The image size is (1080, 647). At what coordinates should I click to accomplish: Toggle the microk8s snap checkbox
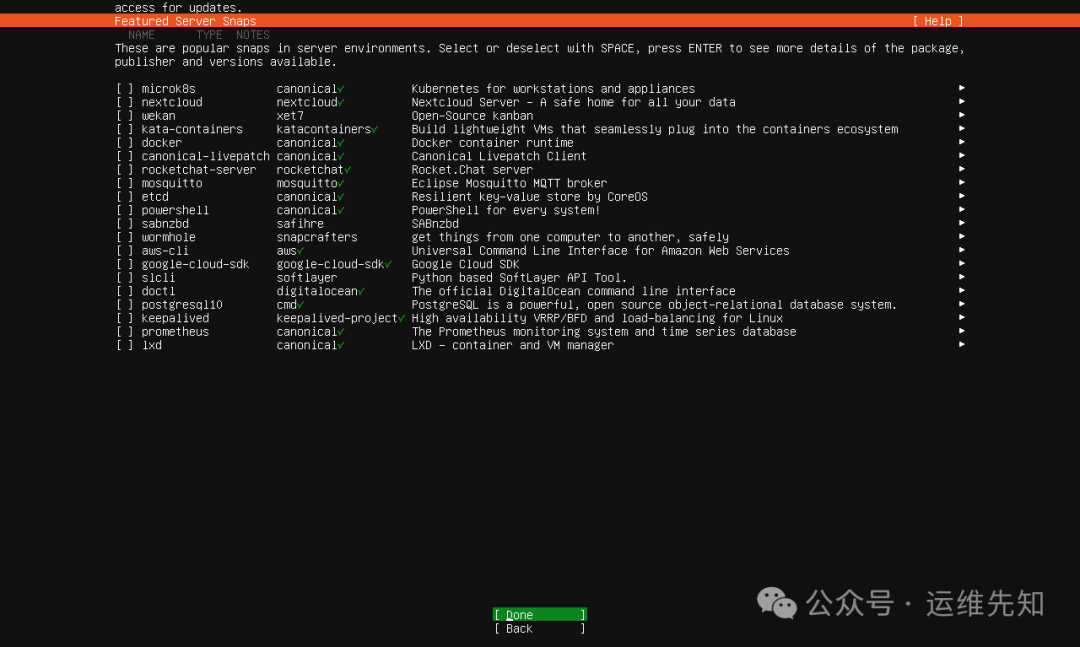(125, 89)
